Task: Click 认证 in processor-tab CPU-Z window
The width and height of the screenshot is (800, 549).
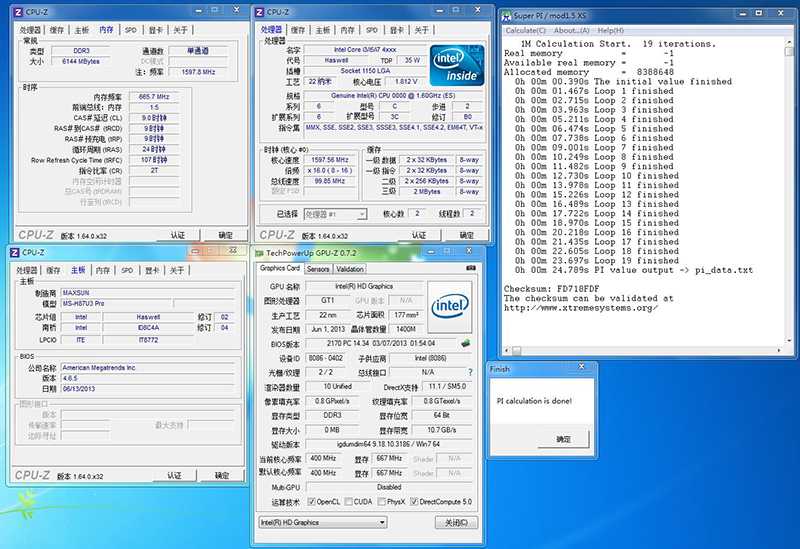Action: pos(419,235)
